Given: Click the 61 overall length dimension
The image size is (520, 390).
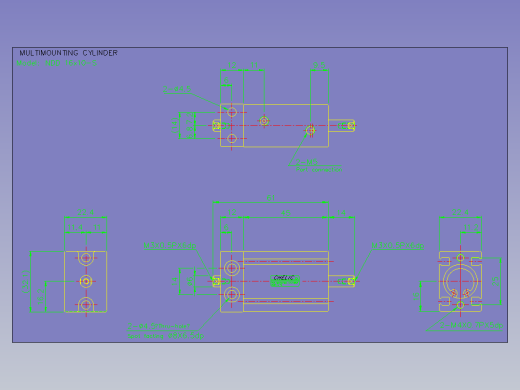Looking at the screenshot, I should coord(271,198).
